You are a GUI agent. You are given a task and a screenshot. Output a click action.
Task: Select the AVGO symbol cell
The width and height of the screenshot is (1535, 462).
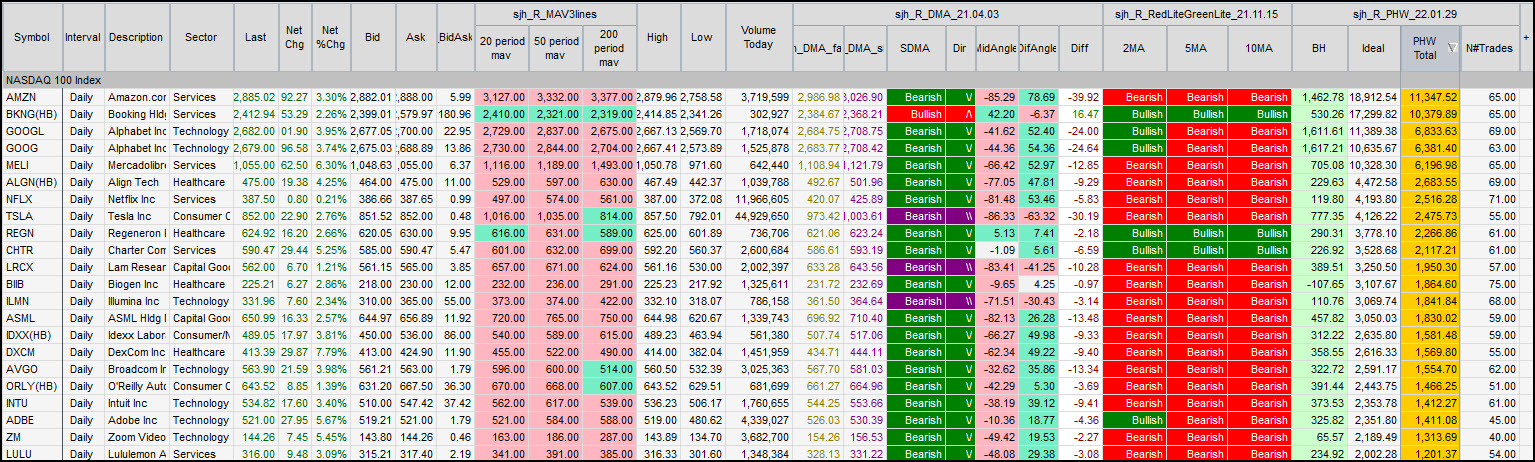tap(33, 369)
